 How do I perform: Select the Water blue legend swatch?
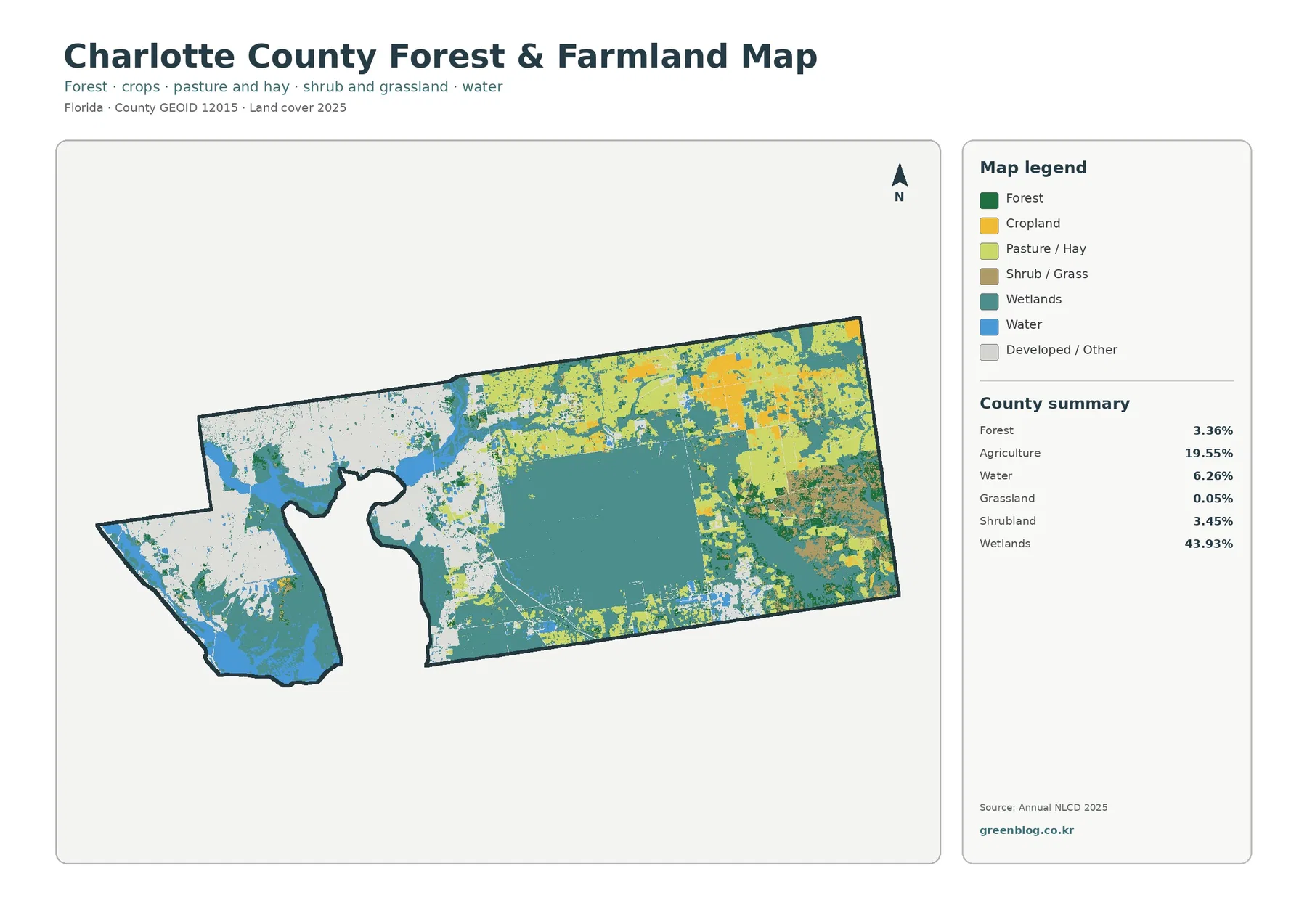(x=988, y=327)
